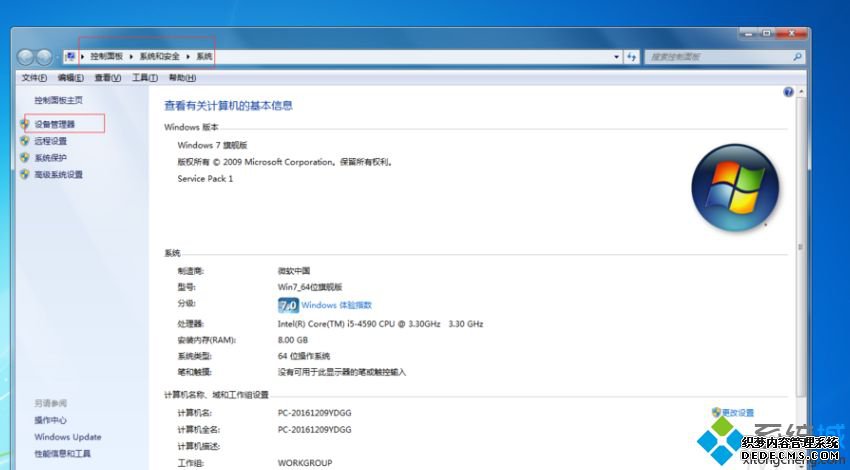Click the control panel icon in the address bar
This screenshot has height=470, width=850.
pos(70,56)
